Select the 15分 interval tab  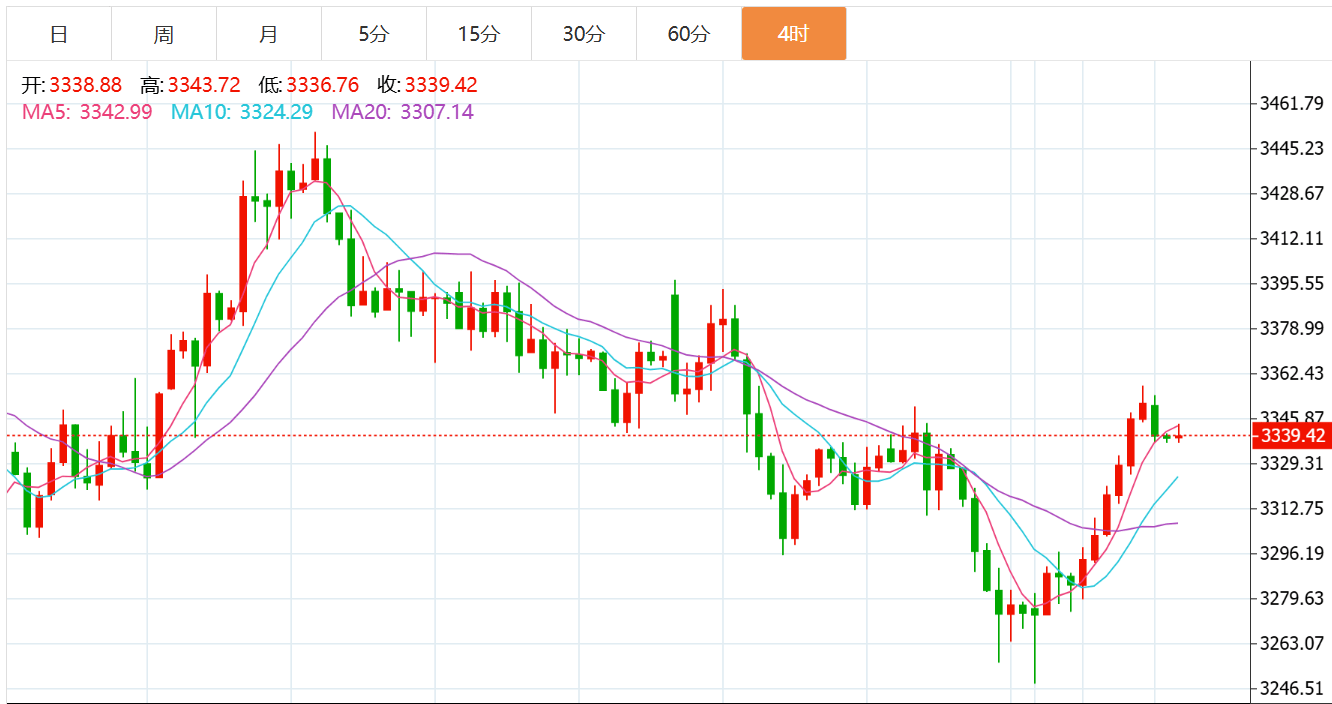(x=479, y=34)
